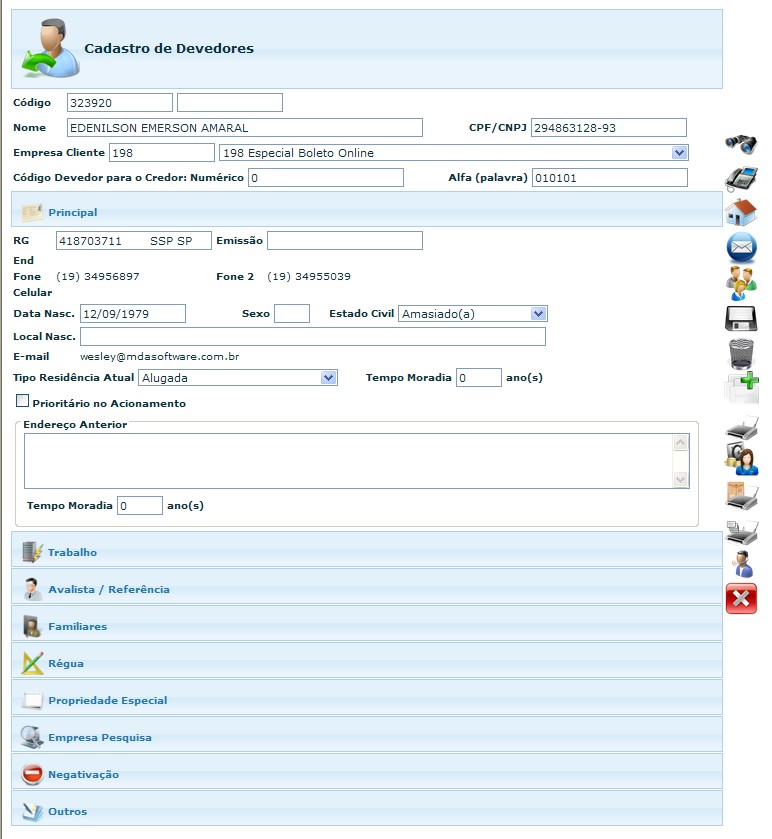This screenshot has height=839, width=772.
Task: Expand the Régua section
Action: pyautogui.click(x=367, y=660)
